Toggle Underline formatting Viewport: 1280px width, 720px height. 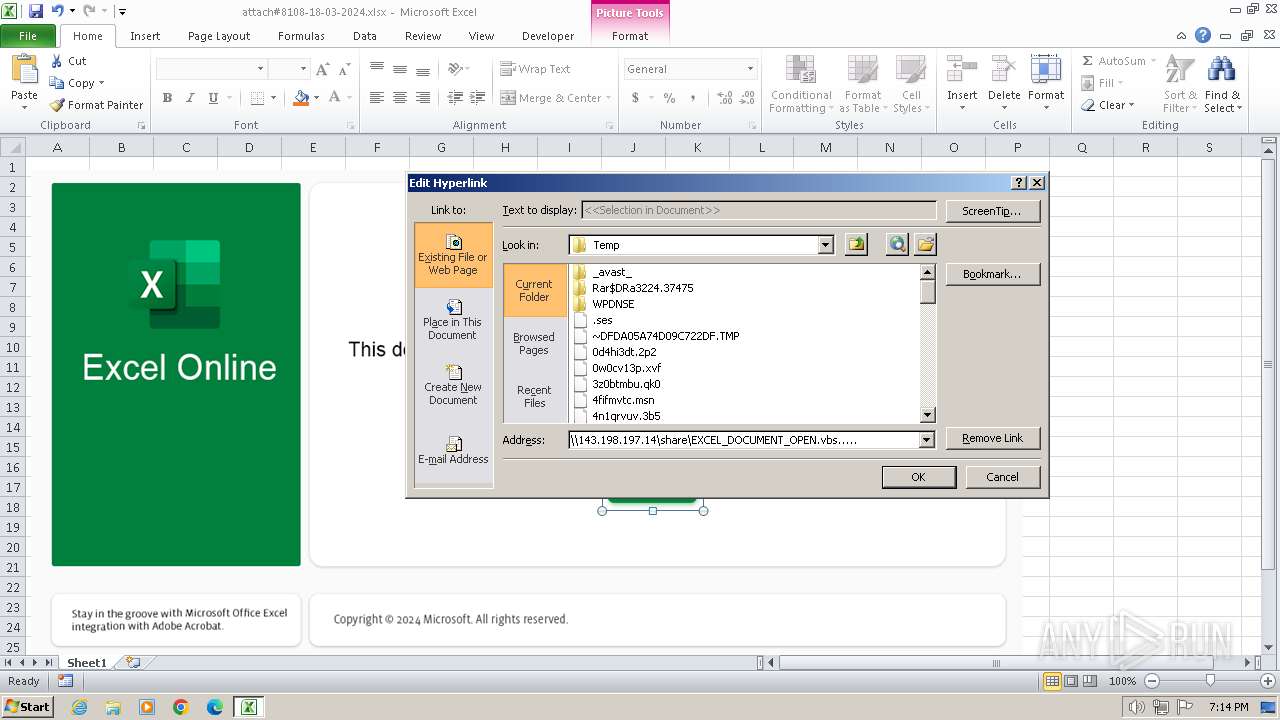coord(213,98)
